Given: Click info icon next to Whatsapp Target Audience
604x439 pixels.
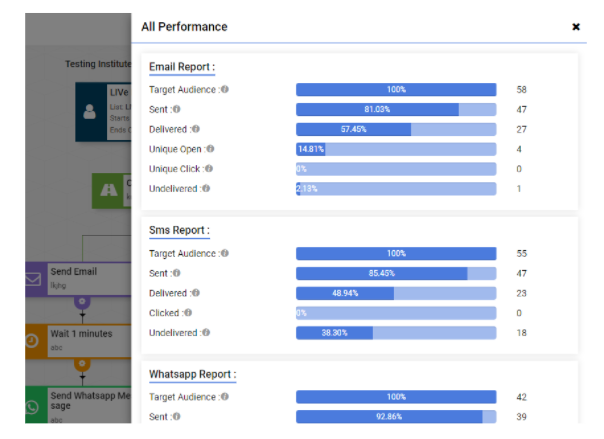Looking at the screenshot, I should [225, 397].
